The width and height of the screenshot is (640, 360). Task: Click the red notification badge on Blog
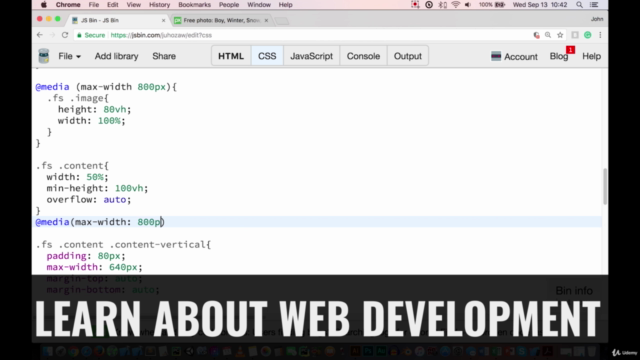click(x=570, y=50)
